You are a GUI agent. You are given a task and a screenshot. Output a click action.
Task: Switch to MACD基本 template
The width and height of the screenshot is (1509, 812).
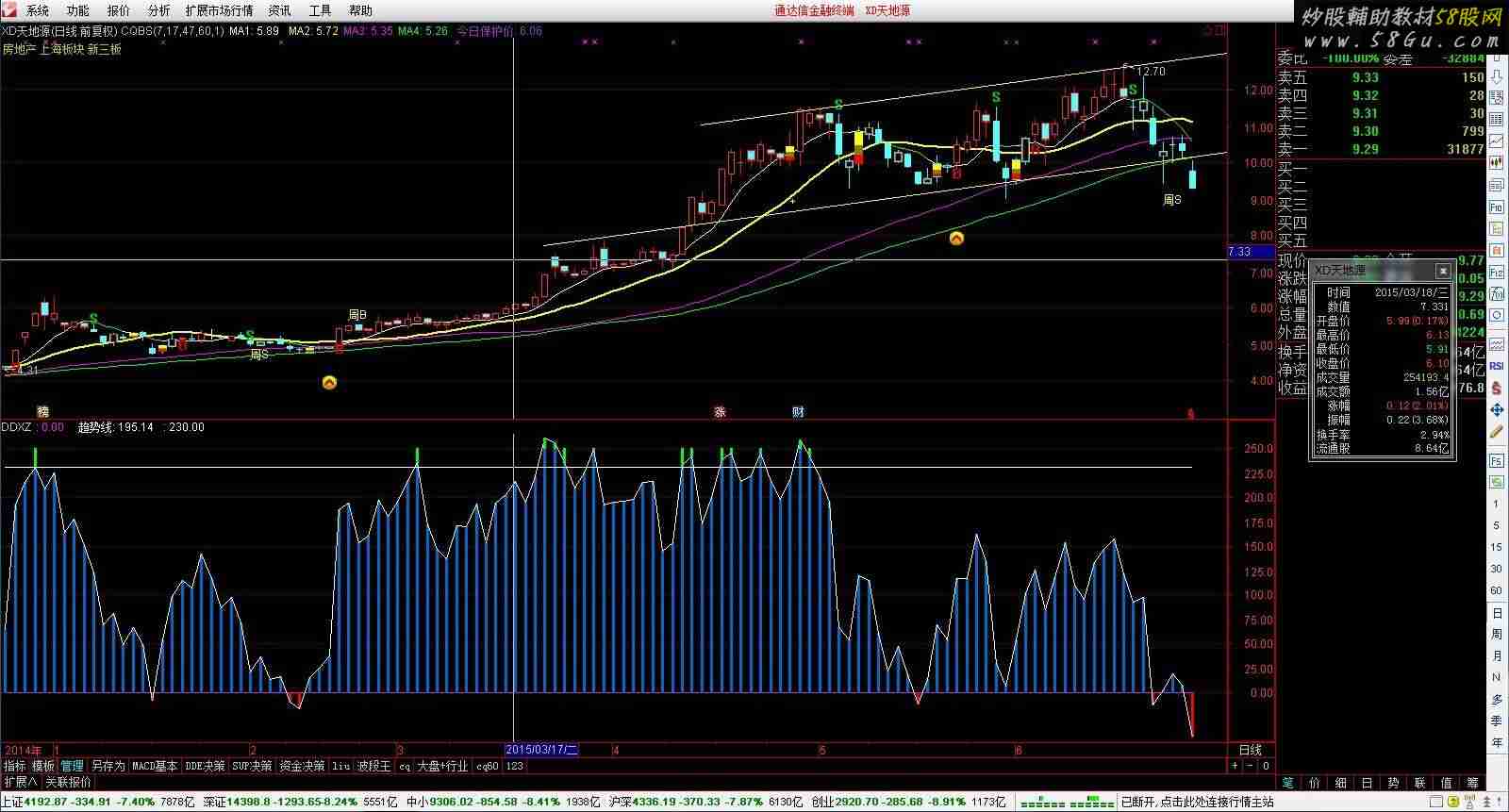pos(155,766)
